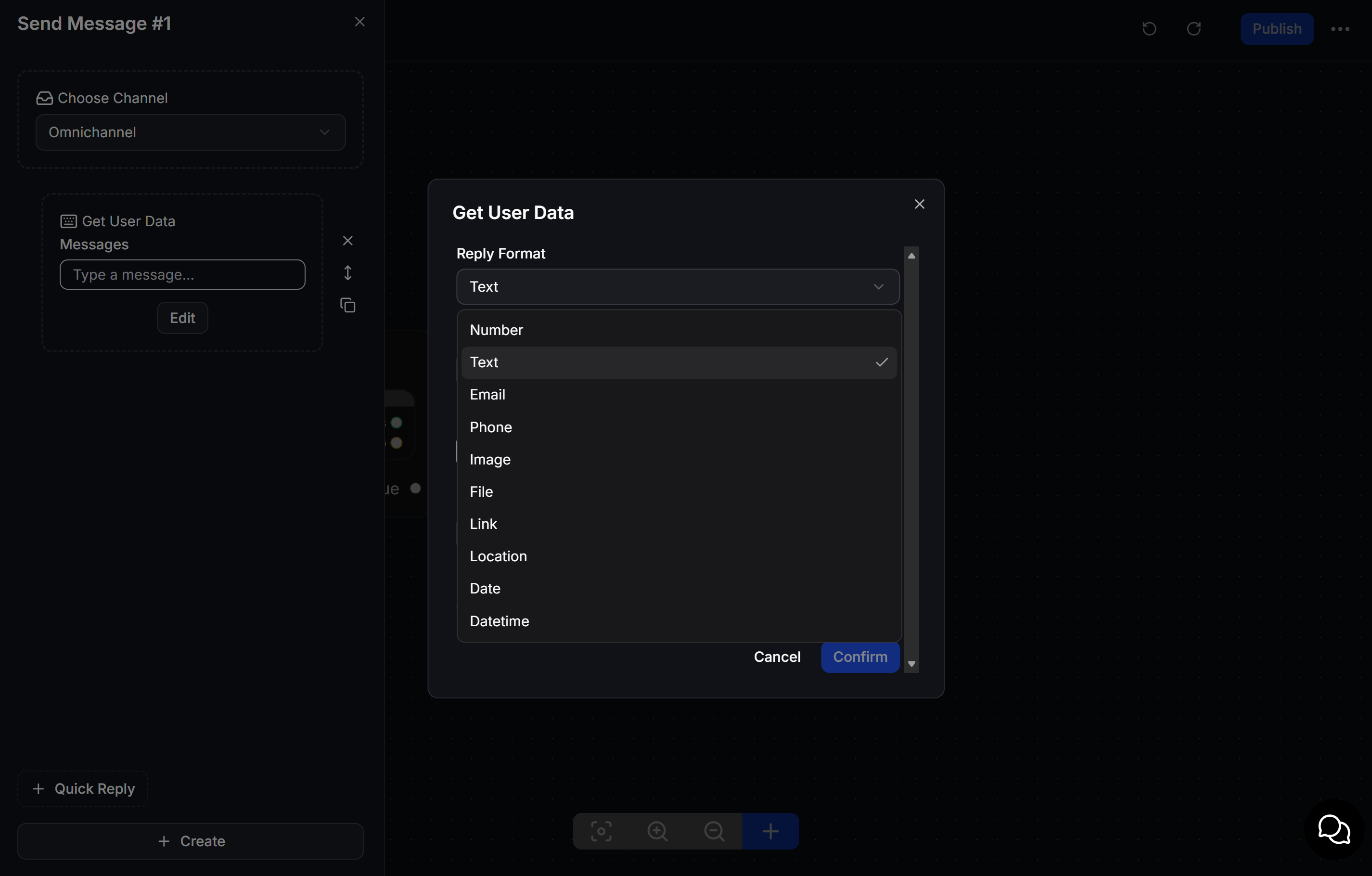Click the green node connector dot
The width and height of the screenshot is (1372, 876).
[397, 422]
